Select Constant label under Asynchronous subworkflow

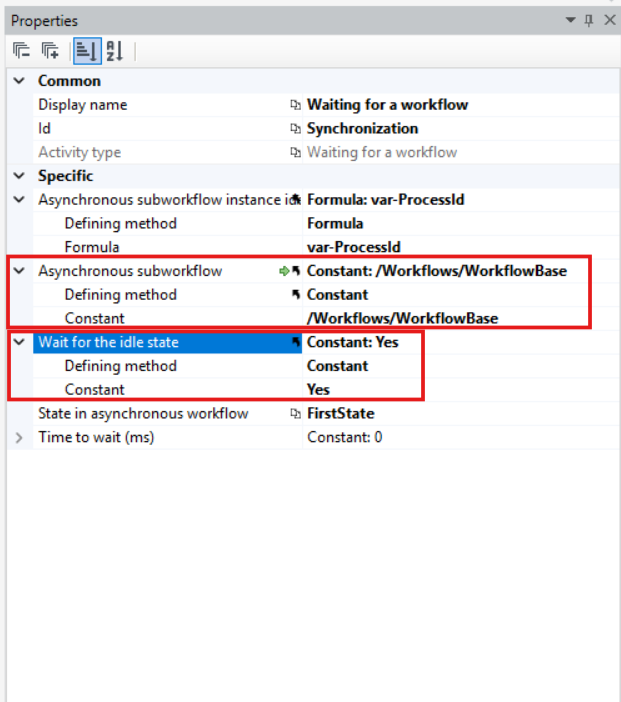coord(94,318)
